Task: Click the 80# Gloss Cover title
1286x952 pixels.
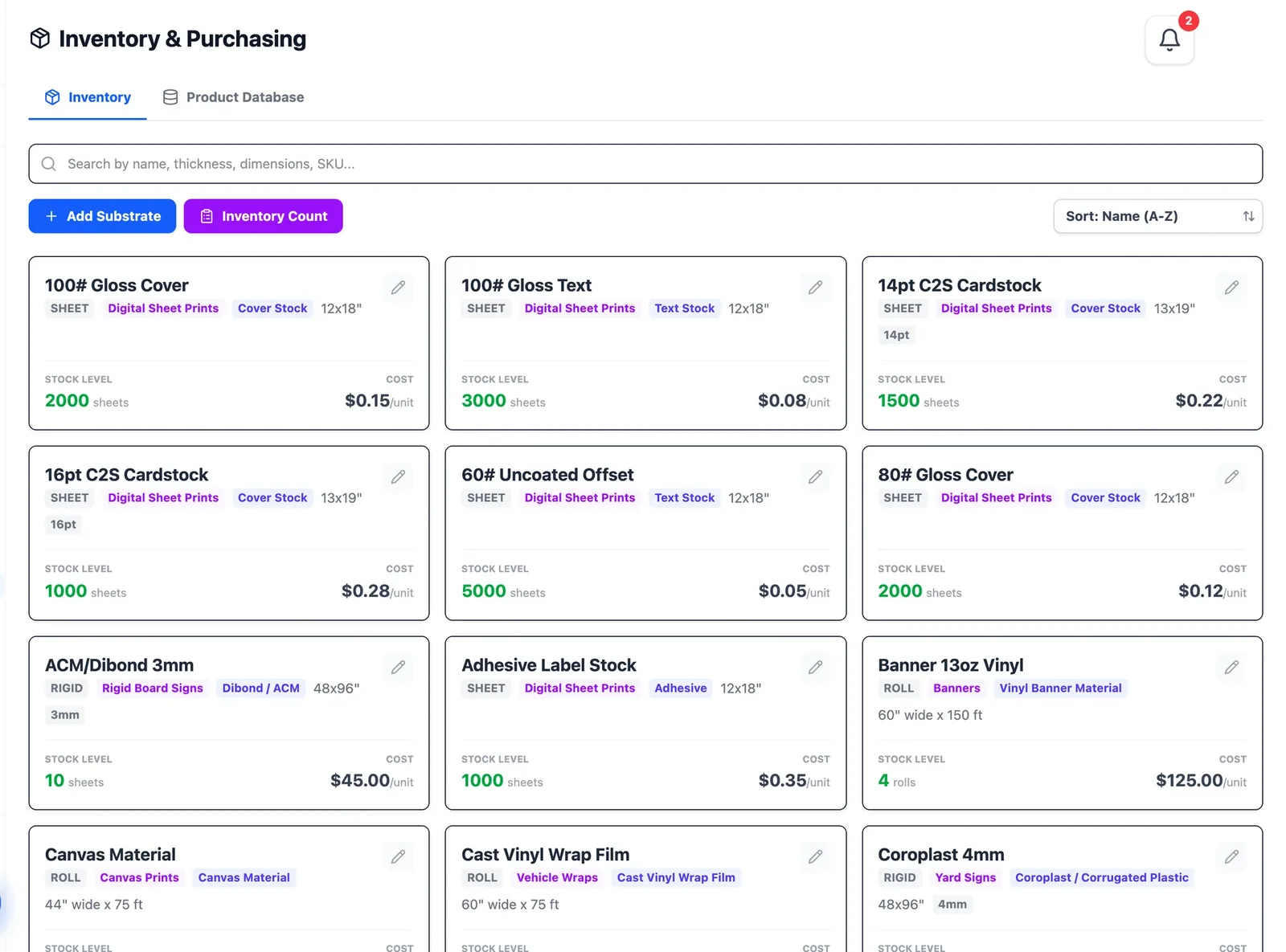Action: pos(945,475)
